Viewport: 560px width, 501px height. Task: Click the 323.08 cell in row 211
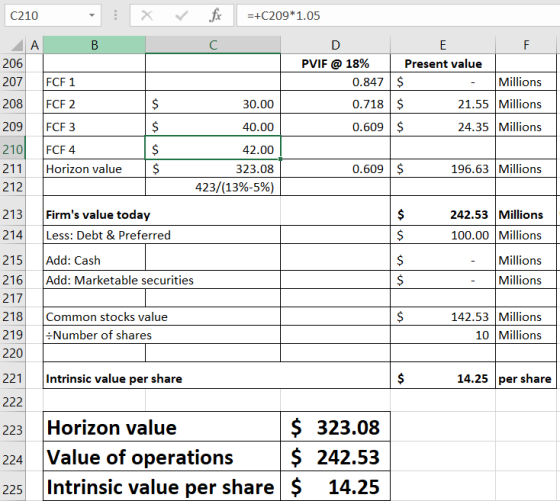point(213,169)
